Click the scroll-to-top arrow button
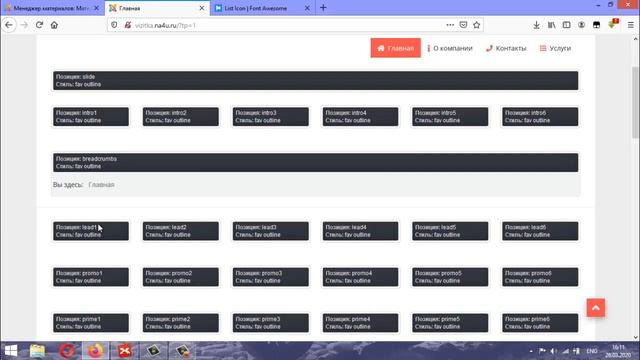640x360 pixels. pos(596,308)
